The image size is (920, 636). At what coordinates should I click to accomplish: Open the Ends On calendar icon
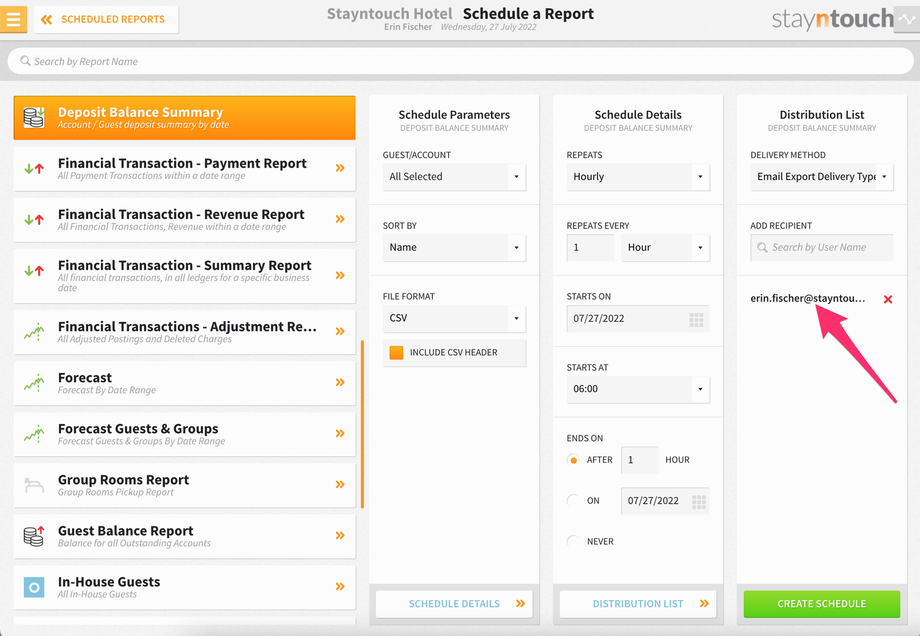(698, 502)
